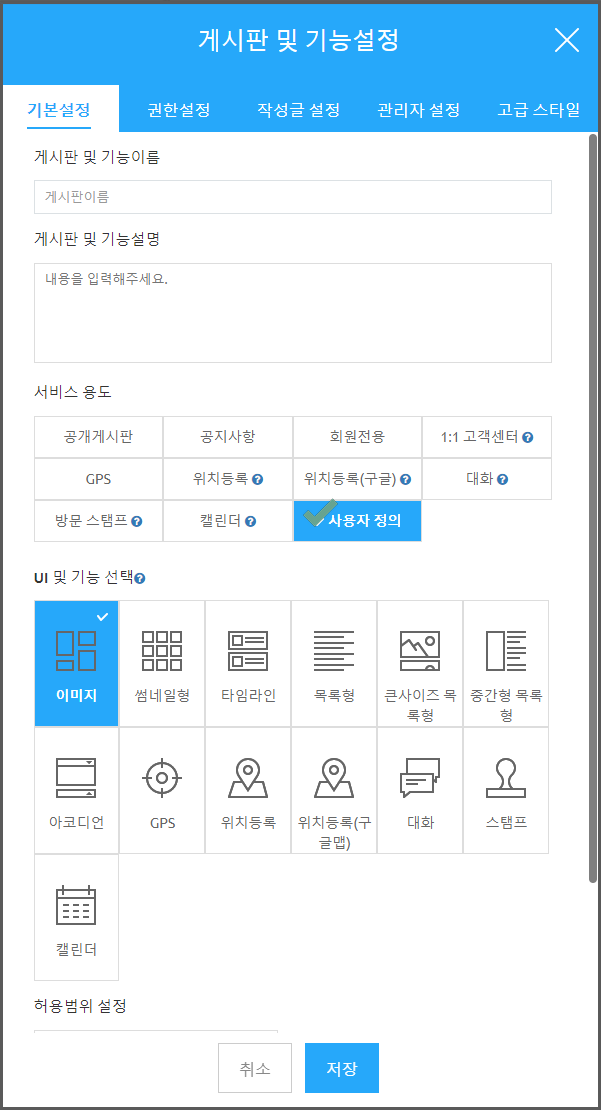601x1110 pixels.
Task: Select the 목록형 list layout icon
Action: click(334, 651)
